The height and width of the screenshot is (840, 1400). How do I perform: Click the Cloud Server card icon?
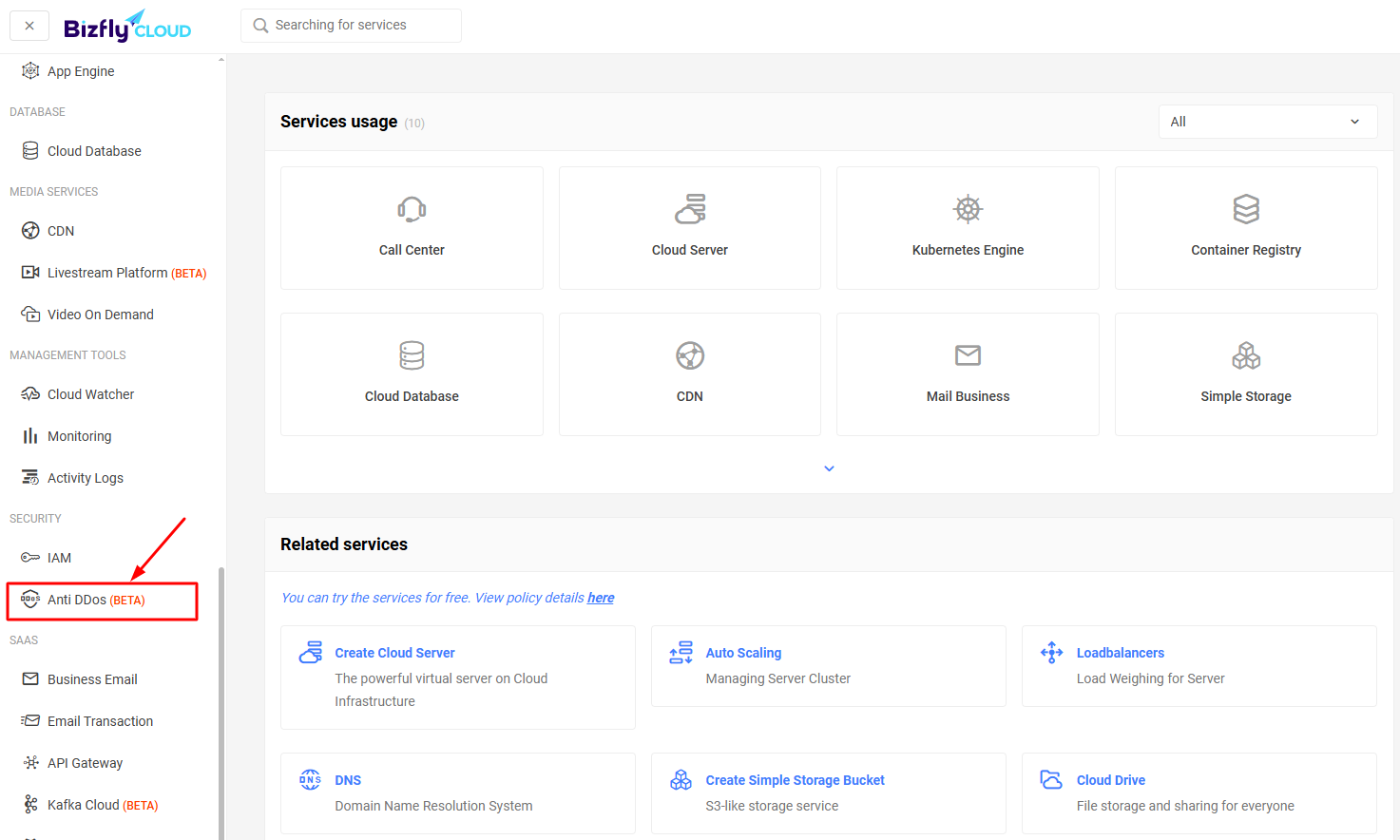pyautogui.click(x=690, y=209)
